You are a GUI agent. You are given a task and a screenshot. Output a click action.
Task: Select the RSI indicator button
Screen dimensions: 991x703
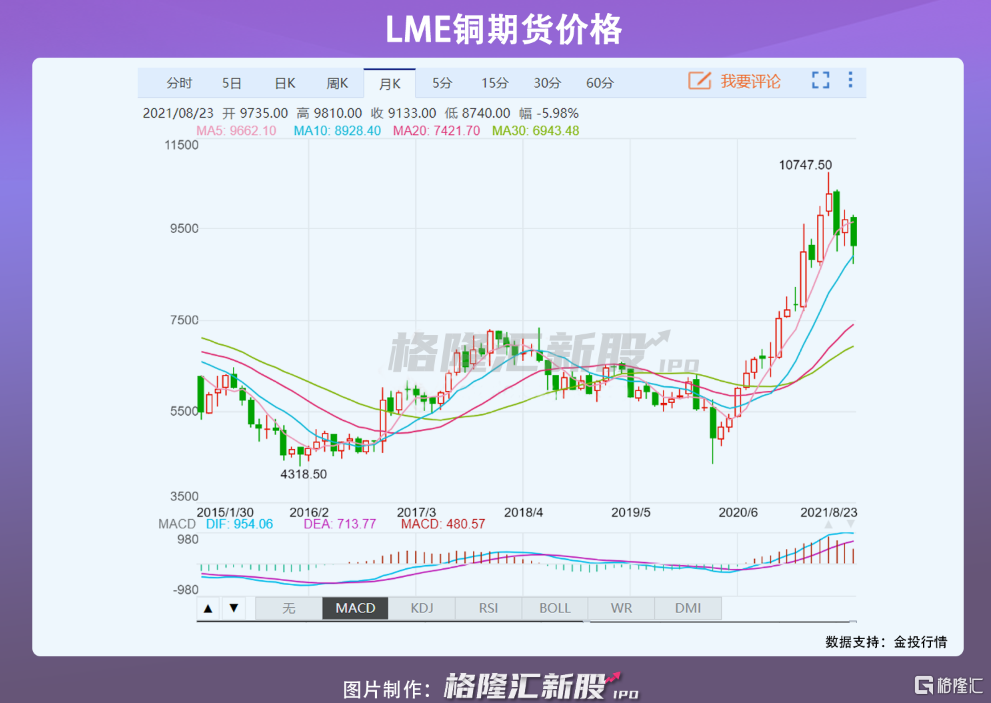[x=488, y=608]
